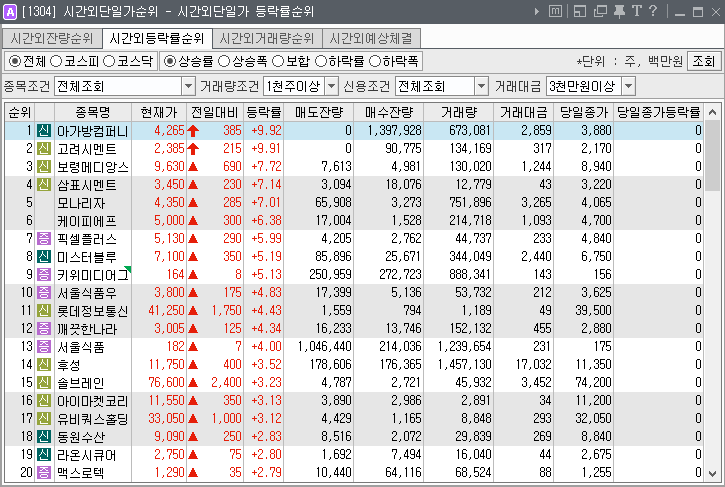
Task: Click the scrollbar down arrow
Action: click(x=713, y=474)
